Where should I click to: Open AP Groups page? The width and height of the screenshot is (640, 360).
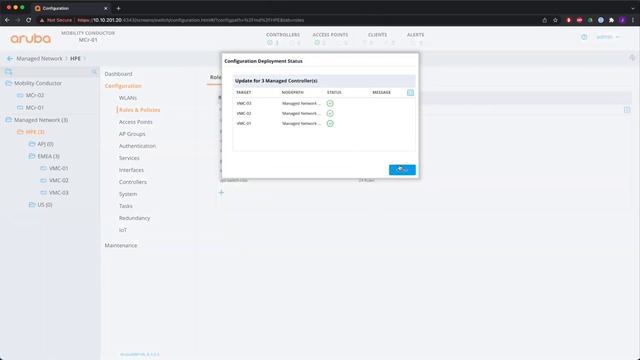(x=132, y=134)
